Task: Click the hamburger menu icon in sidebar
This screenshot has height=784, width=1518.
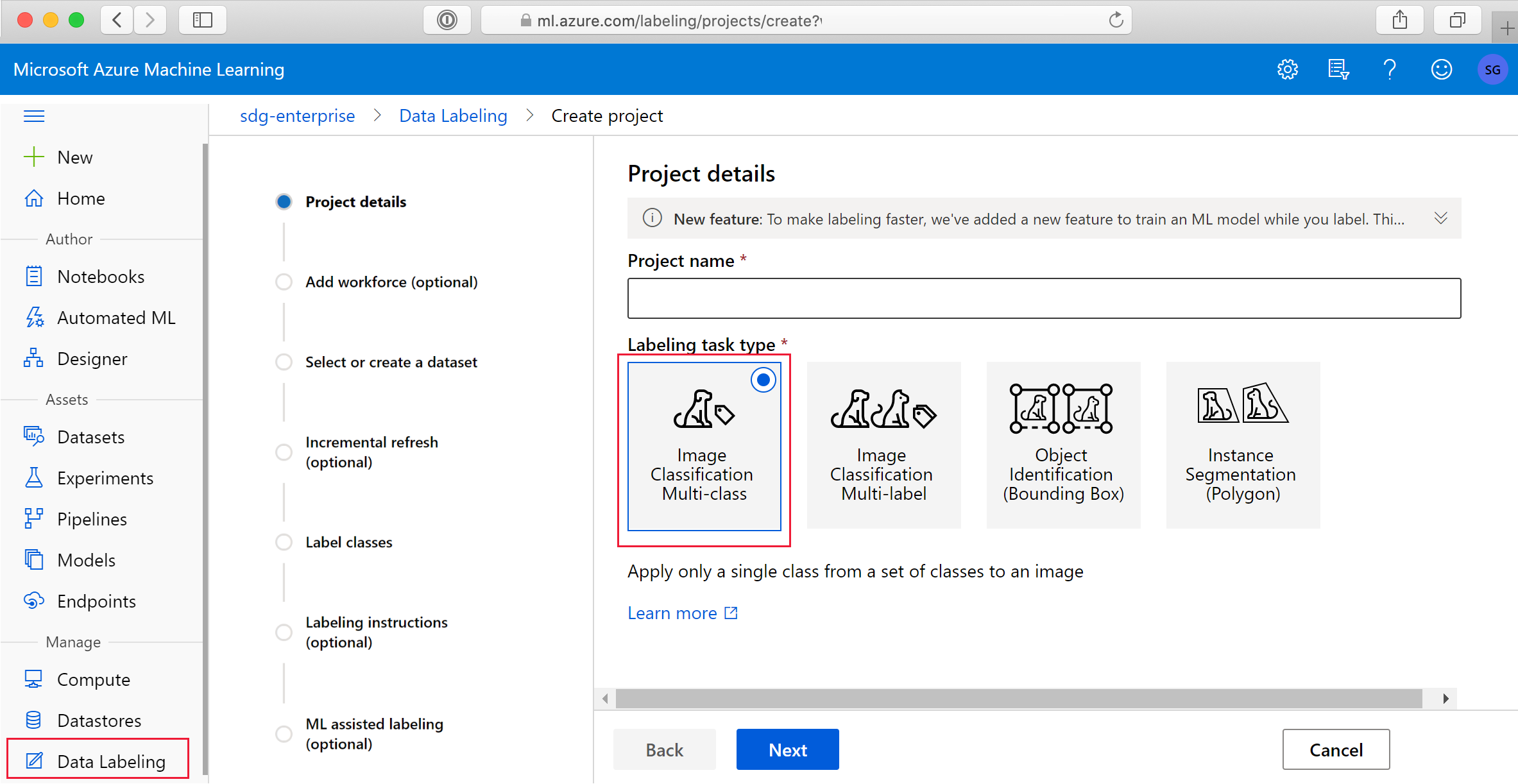Action: click(34, 116)
